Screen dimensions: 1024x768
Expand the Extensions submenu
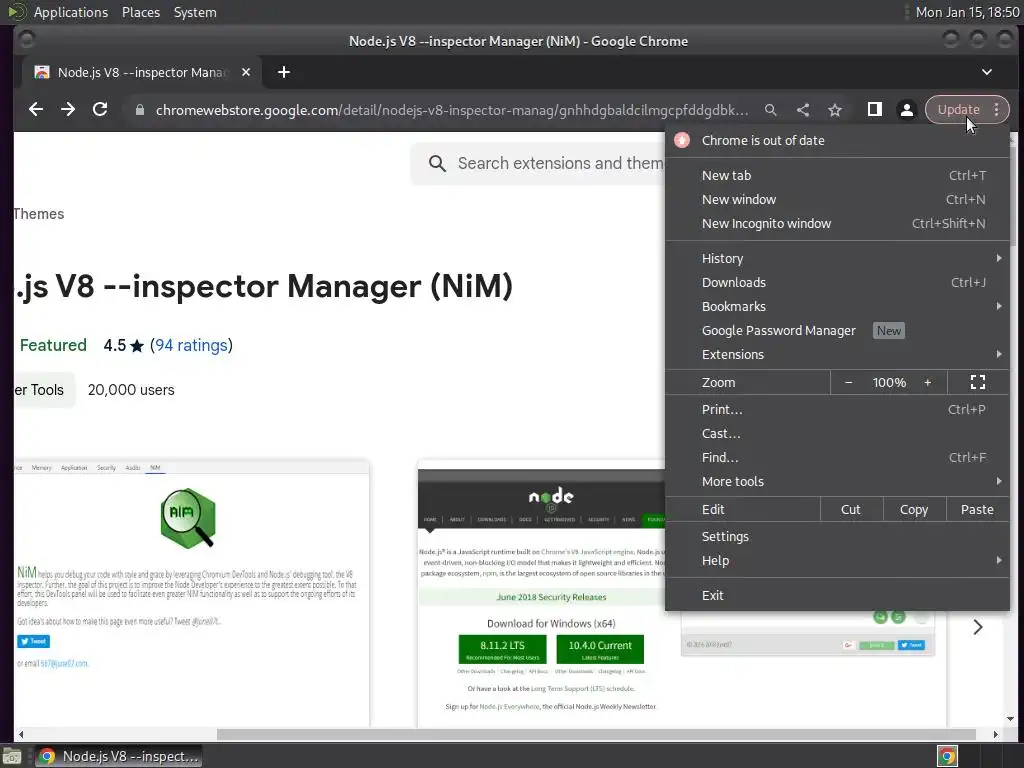coord(837,355)
